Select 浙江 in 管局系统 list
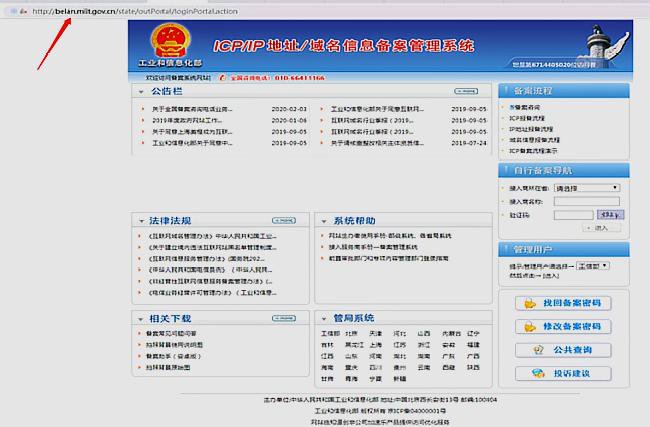The width and height of the screenshot is (650, 427). point(424,345)
